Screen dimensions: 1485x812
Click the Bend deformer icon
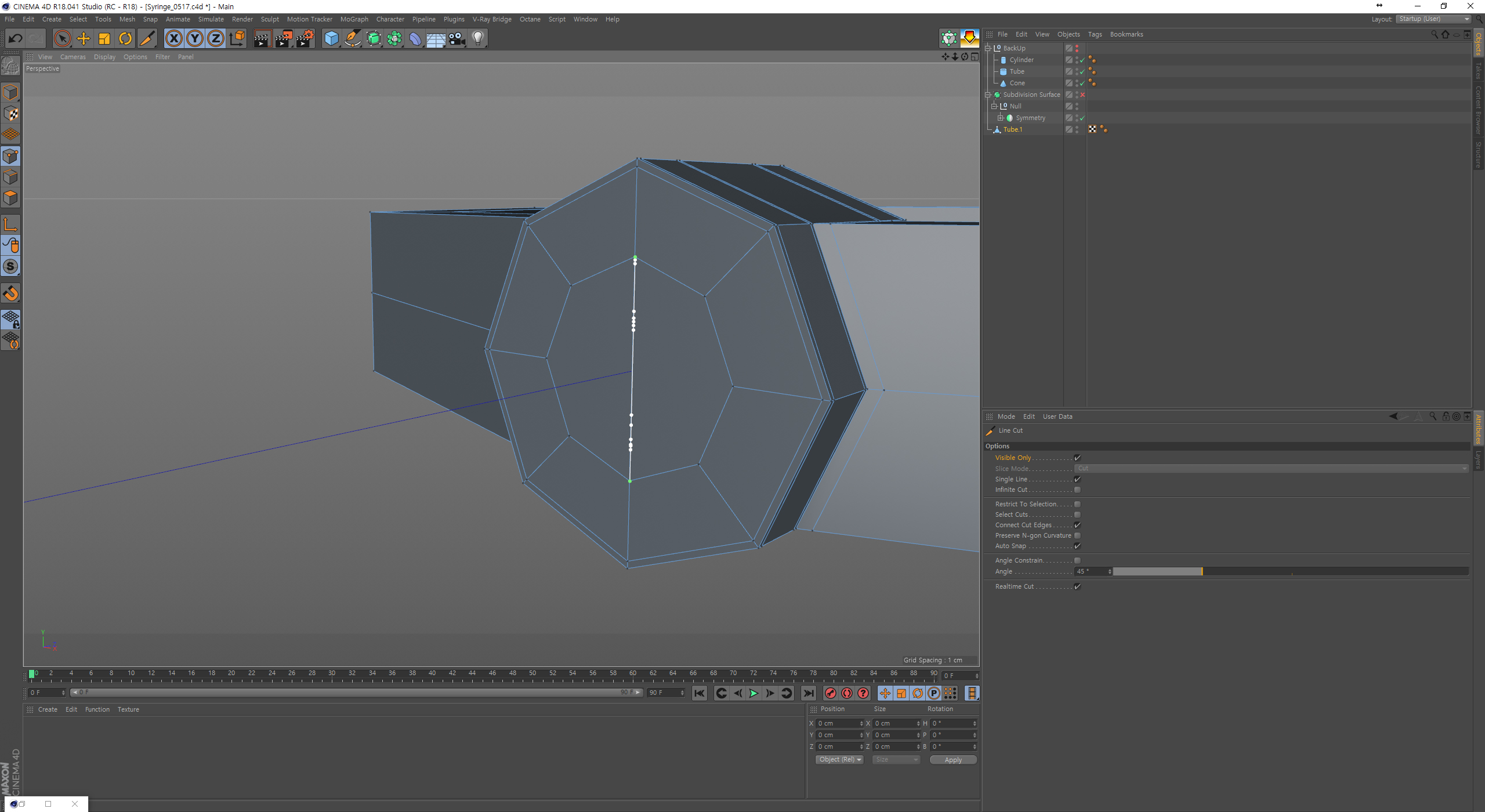pyautogui.click(x=416, y=39)
